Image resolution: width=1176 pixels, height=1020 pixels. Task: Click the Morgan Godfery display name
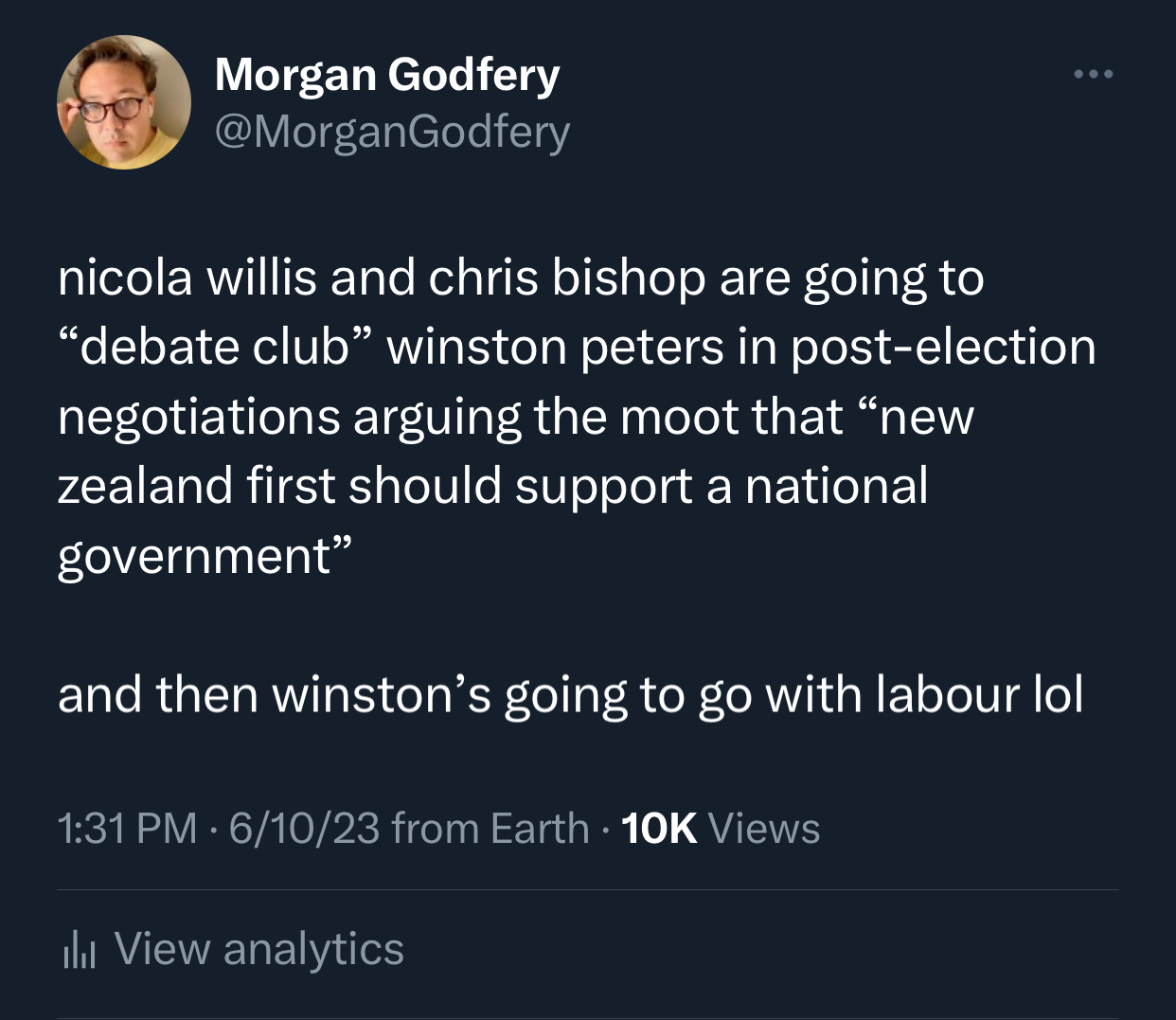(x=387, y=74)
